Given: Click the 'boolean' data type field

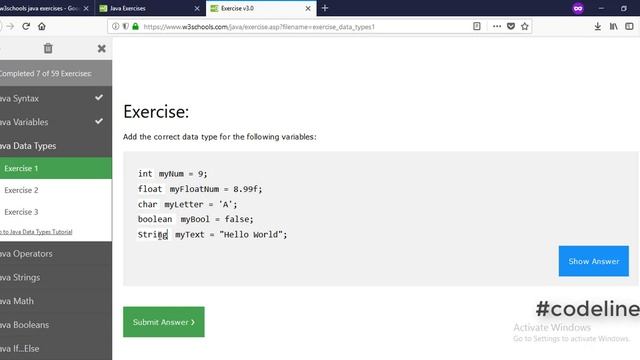Looking at the screenshot, I should (x=156, y=219).
